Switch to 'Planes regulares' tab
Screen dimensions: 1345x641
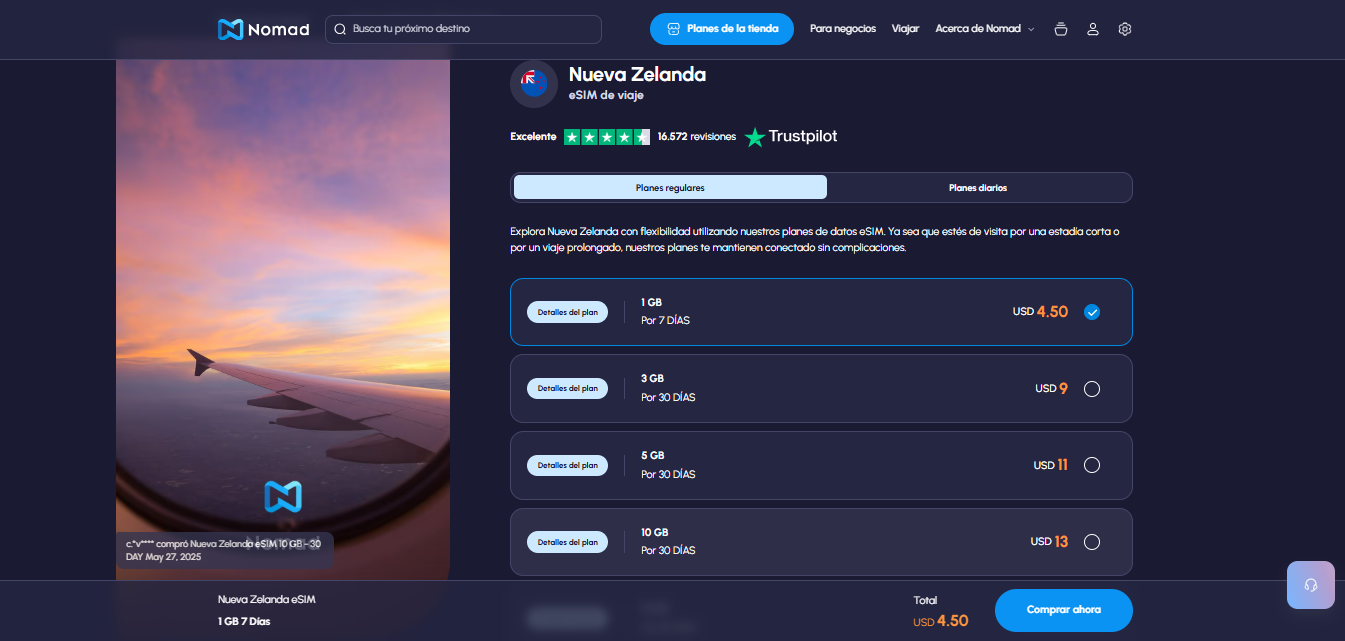coord(670,187)
